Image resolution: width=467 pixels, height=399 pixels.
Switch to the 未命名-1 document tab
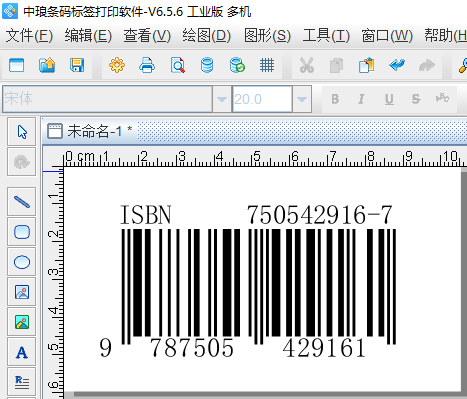90,131
